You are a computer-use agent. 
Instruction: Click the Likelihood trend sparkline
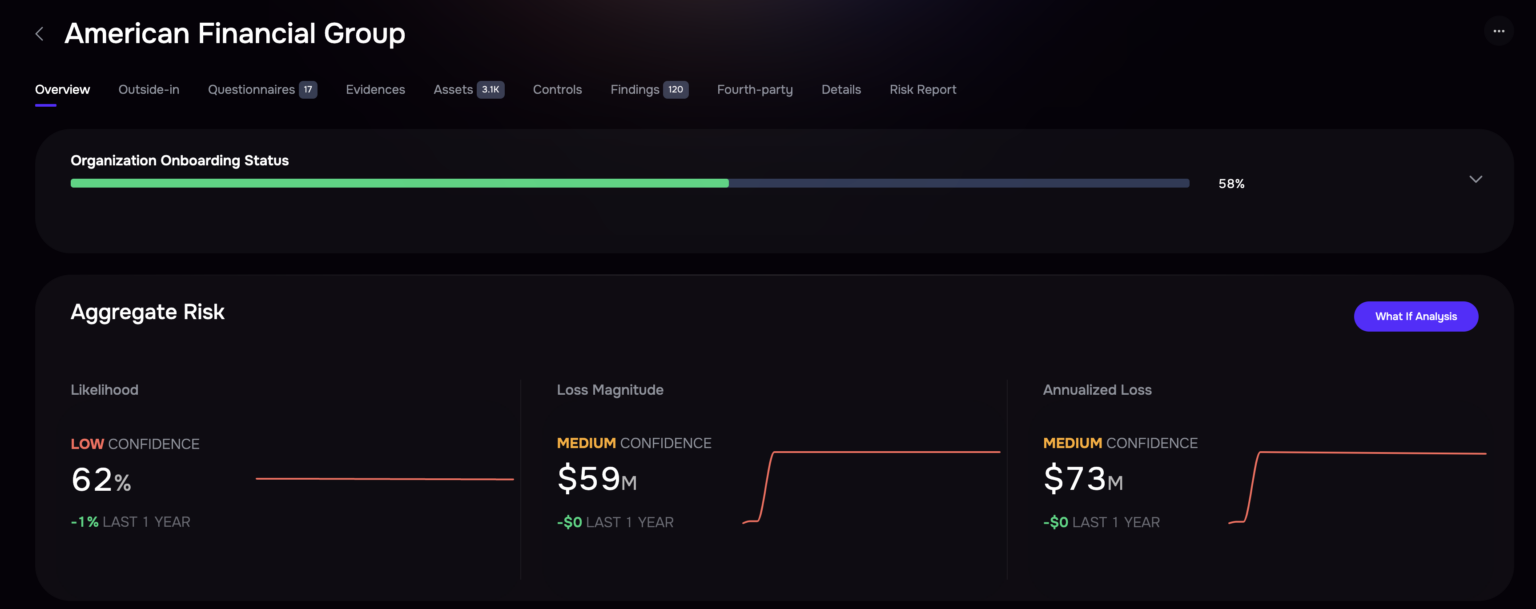pyautogui.click(x=385, y=479)
